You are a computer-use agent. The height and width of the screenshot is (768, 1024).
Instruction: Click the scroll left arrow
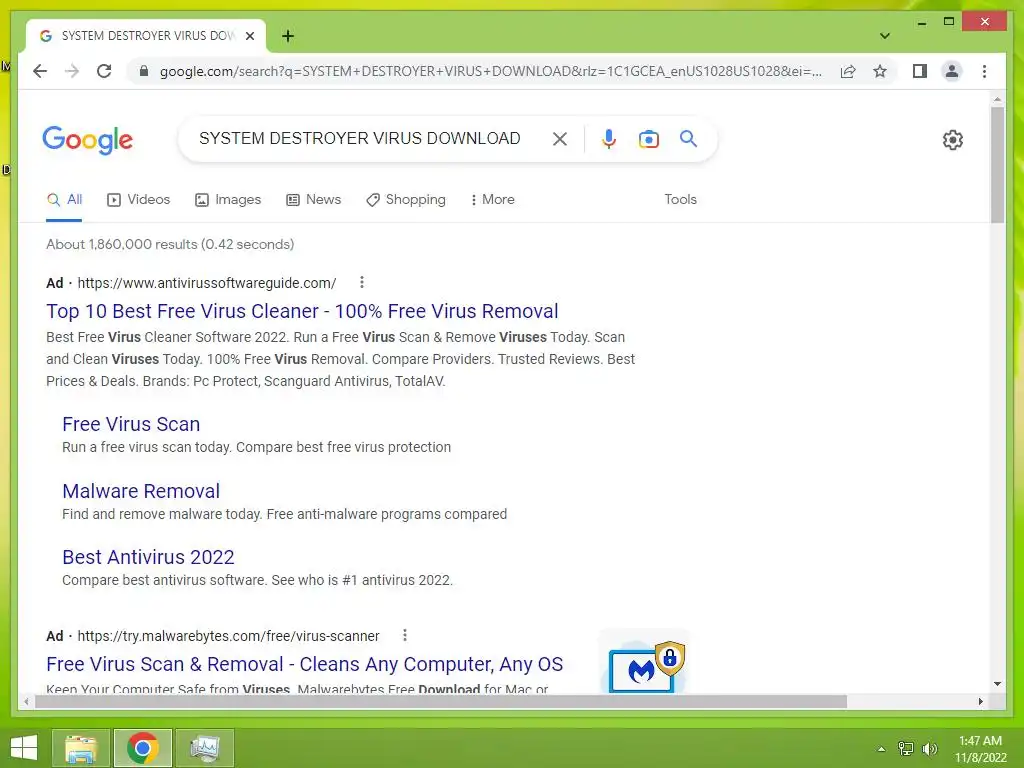26,701
